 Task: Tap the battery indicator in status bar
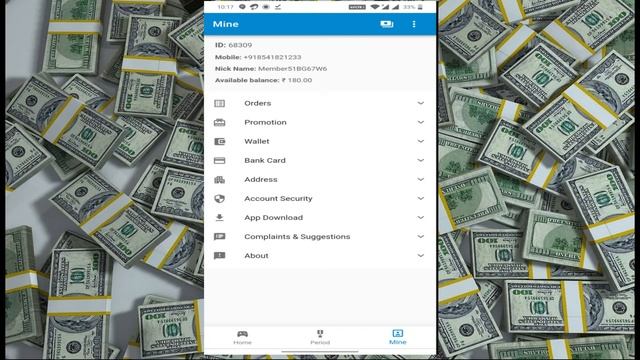(x=420, y=7)
